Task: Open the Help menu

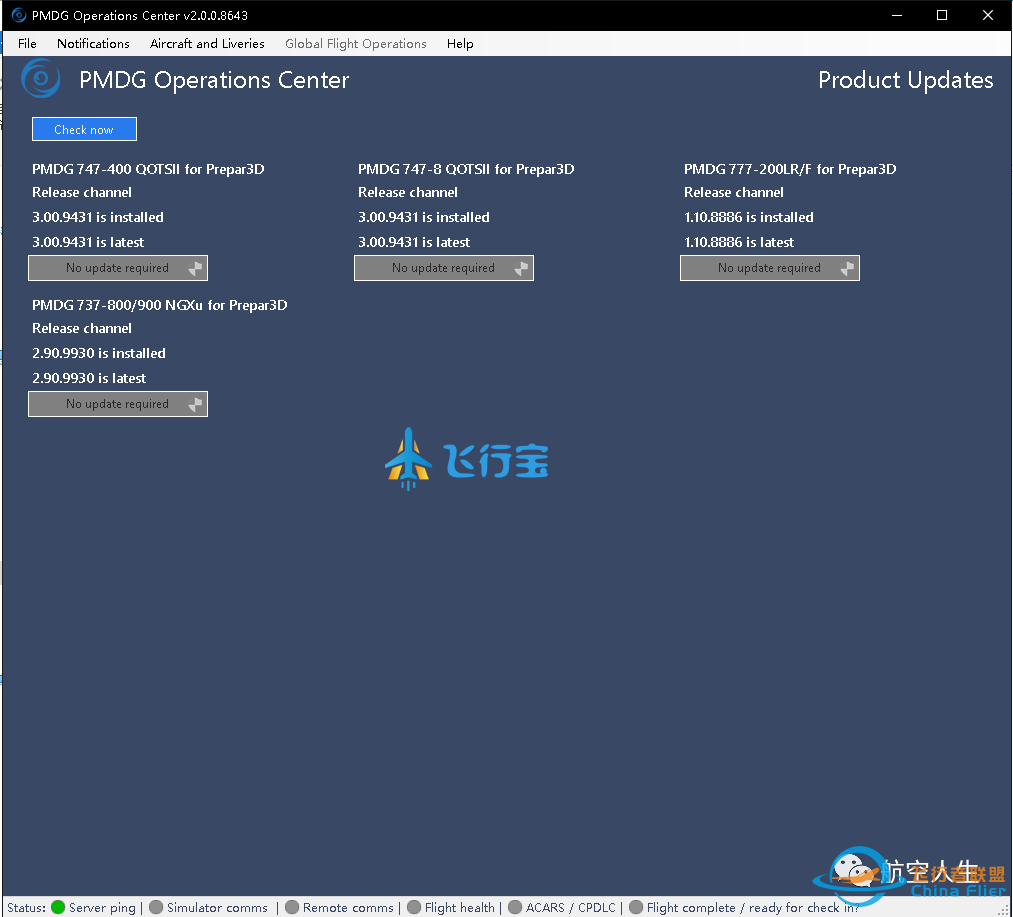Action: pyautogui.click(x=460, y=43)
